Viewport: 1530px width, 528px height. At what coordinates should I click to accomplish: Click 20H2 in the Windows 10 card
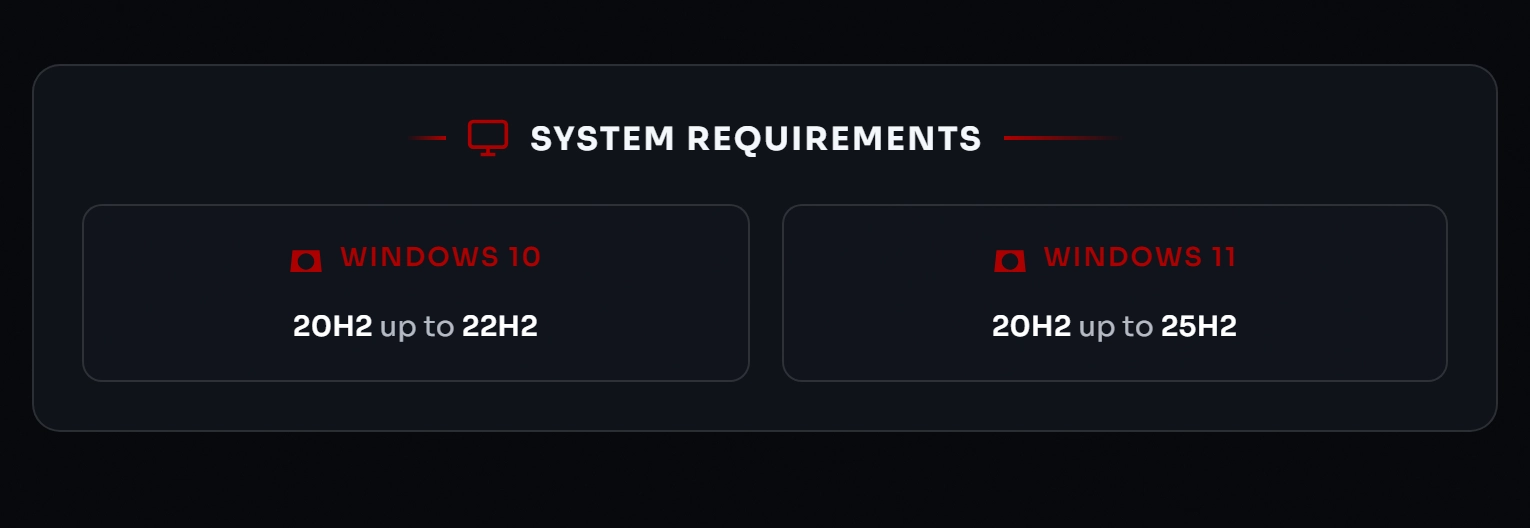[332, 326]
